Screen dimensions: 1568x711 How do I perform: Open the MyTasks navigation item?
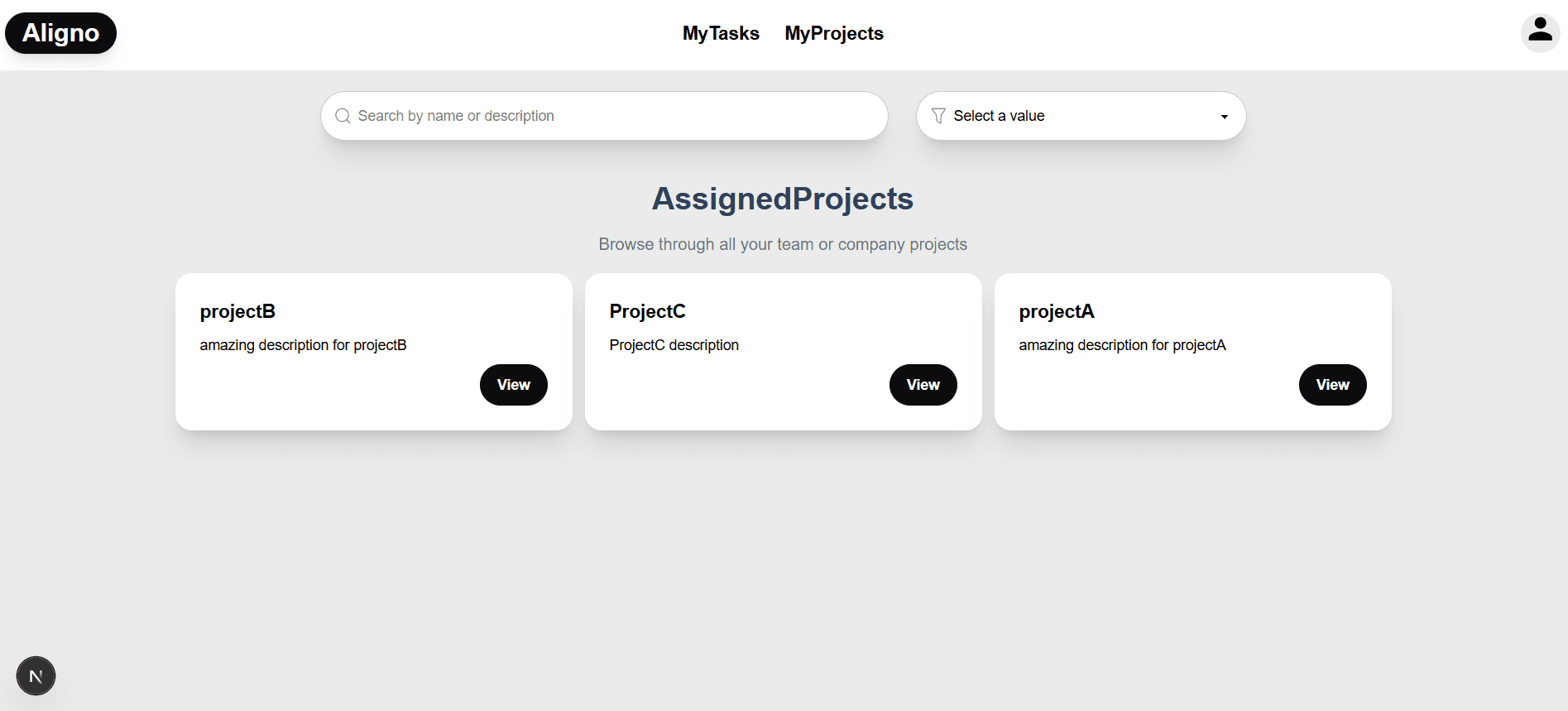coord(721,33)
